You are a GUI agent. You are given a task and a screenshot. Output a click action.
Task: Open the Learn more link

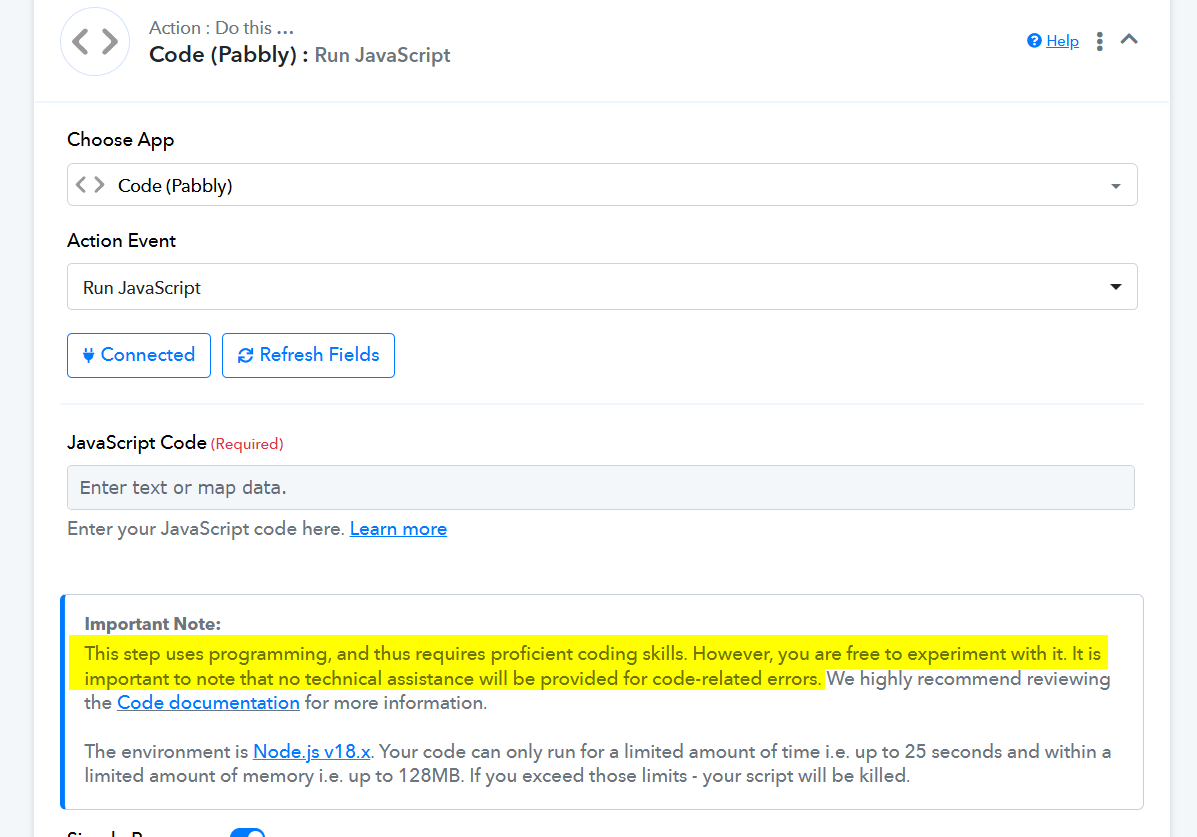[x=398, y=529]
